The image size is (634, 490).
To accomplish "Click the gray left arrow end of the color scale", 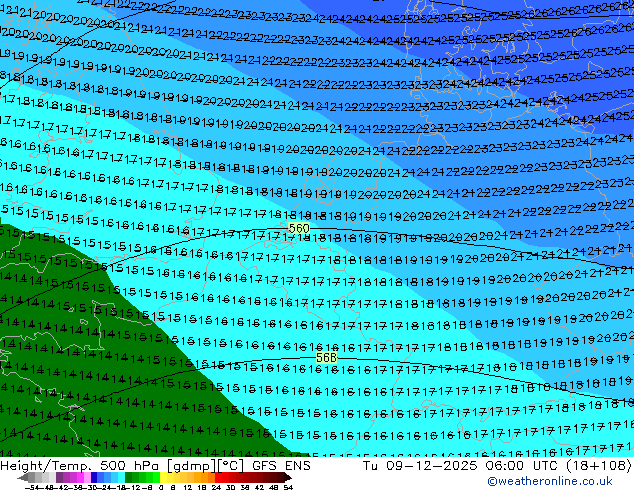I will pyautogui.click(x=23, y=477).
